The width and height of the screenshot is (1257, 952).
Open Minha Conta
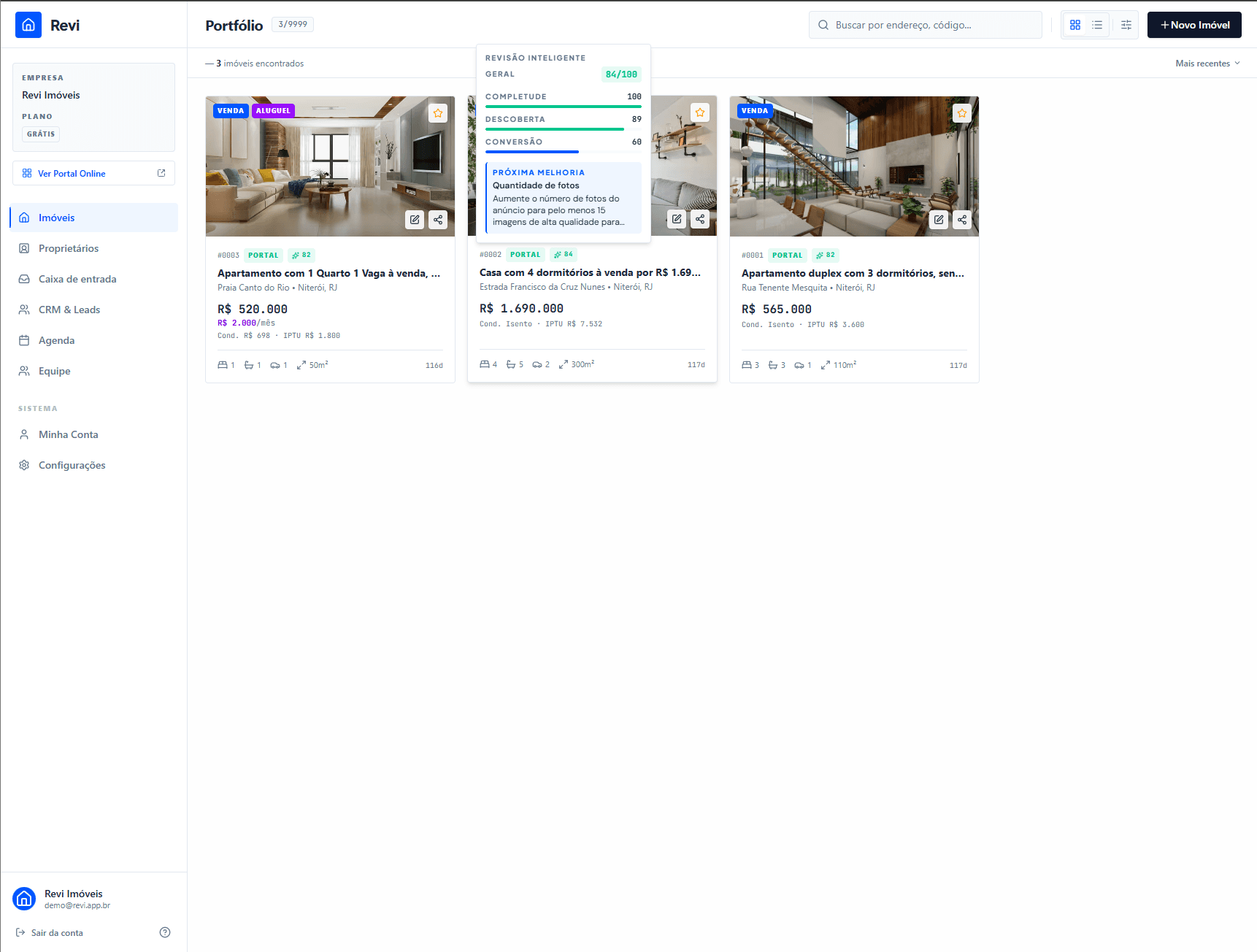point(93,434)
